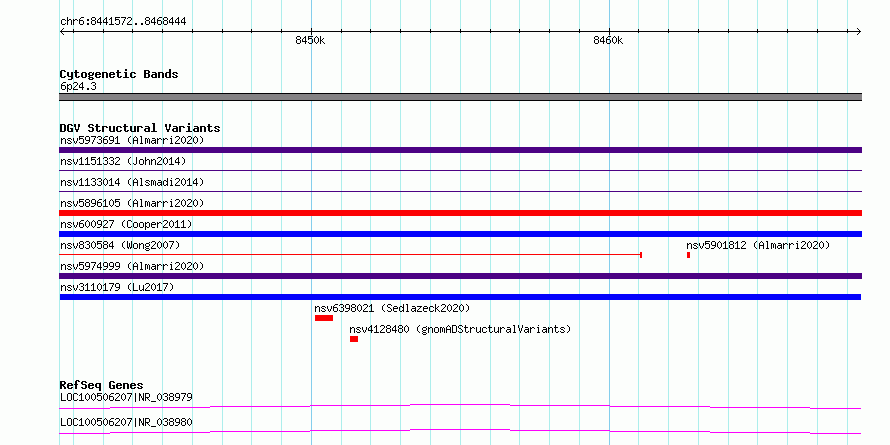This screenshot has height=445, width=890.
Task: Click the red block for nsv6398021
Action: [324, 318]
